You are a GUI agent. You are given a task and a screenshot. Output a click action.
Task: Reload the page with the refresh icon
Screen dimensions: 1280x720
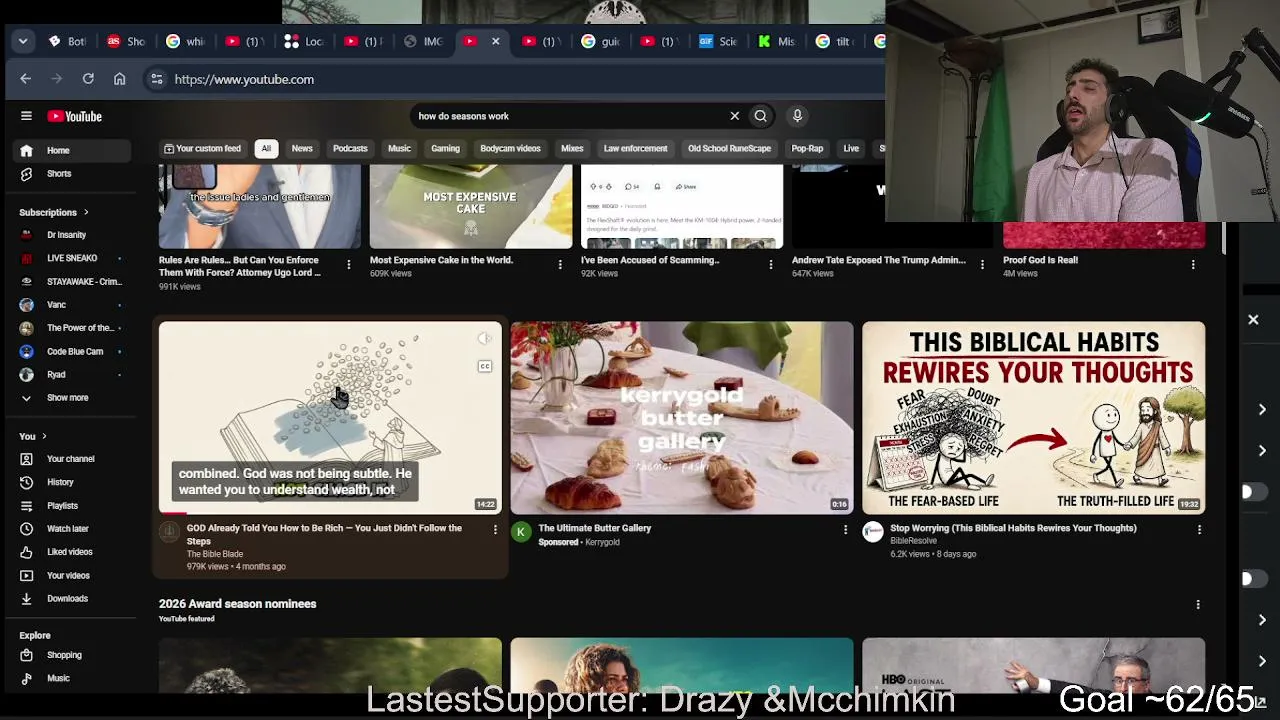(x=88, y=79)
